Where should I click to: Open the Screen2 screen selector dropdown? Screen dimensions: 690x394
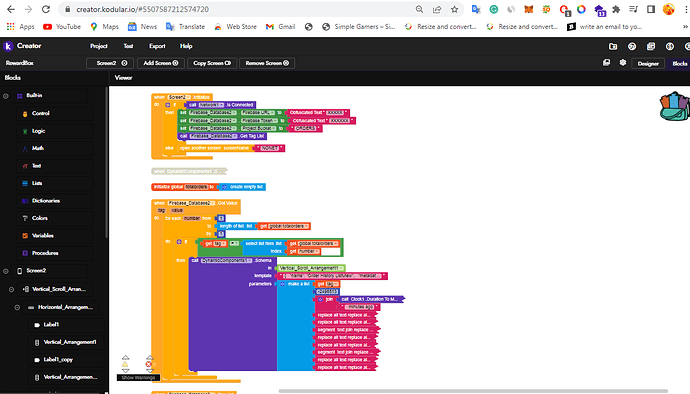pos(112,63)
